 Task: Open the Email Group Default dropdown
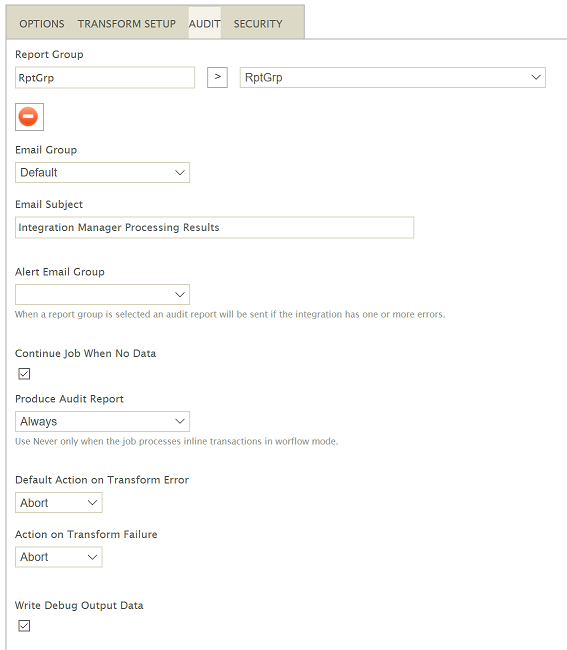click(102, 172)
